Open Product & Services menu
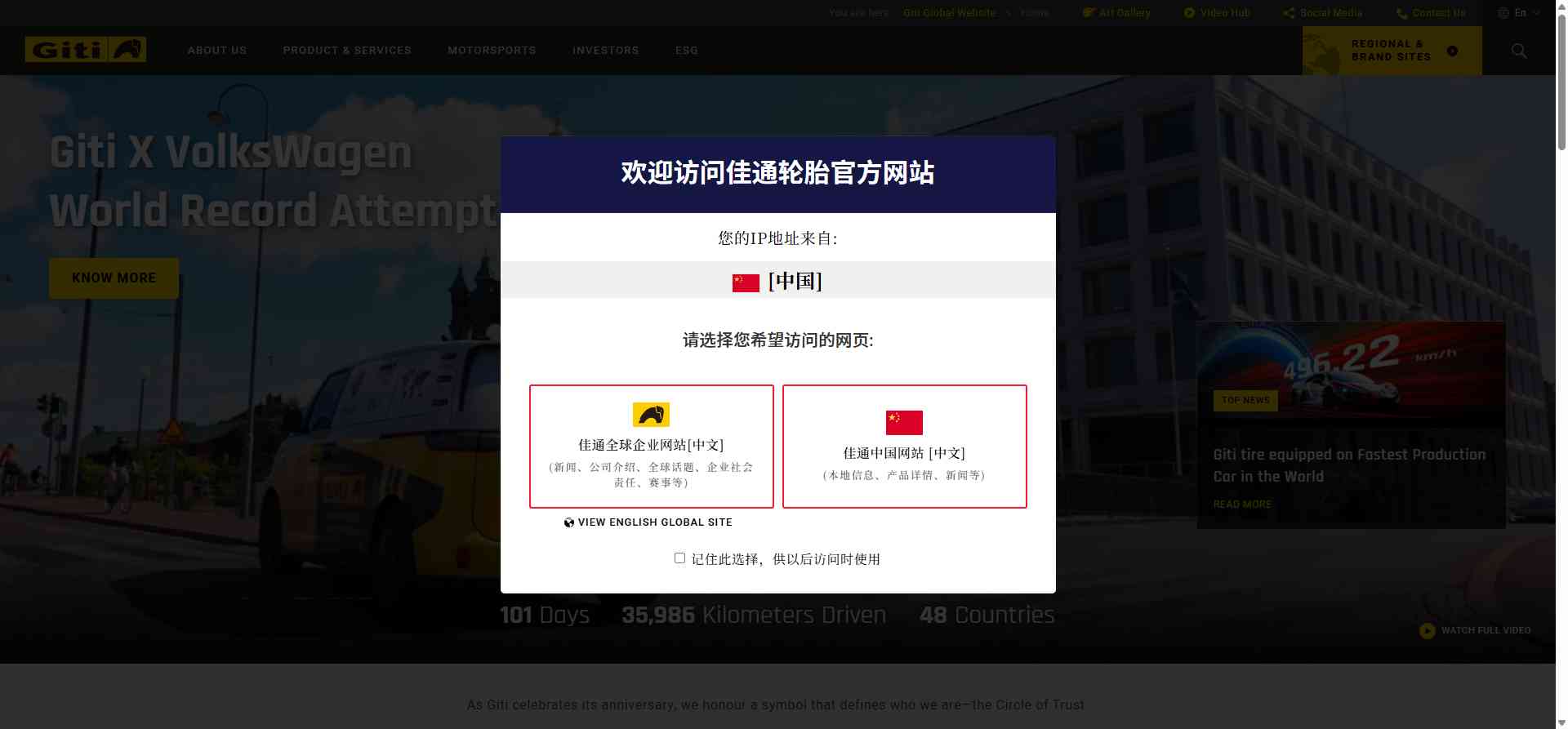Screen dimensions: 1568x729 347,51
